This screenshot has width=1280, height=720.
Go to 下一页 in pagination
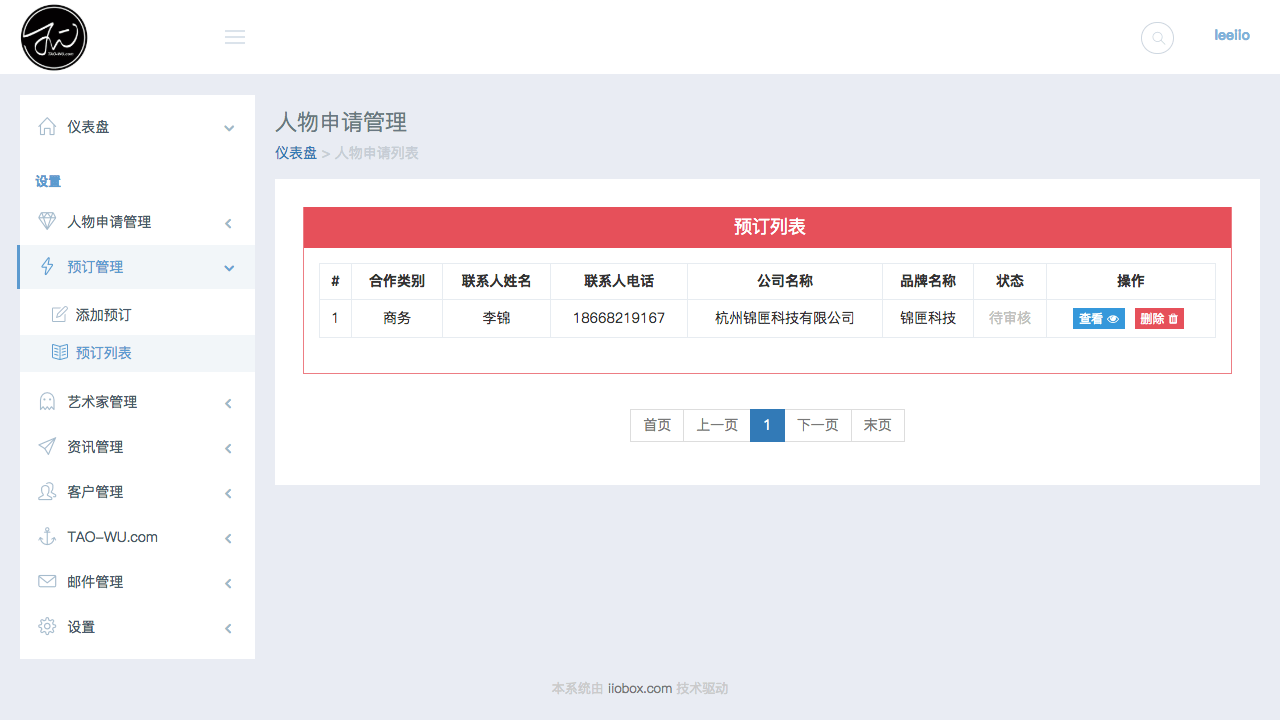coord(817,425)
